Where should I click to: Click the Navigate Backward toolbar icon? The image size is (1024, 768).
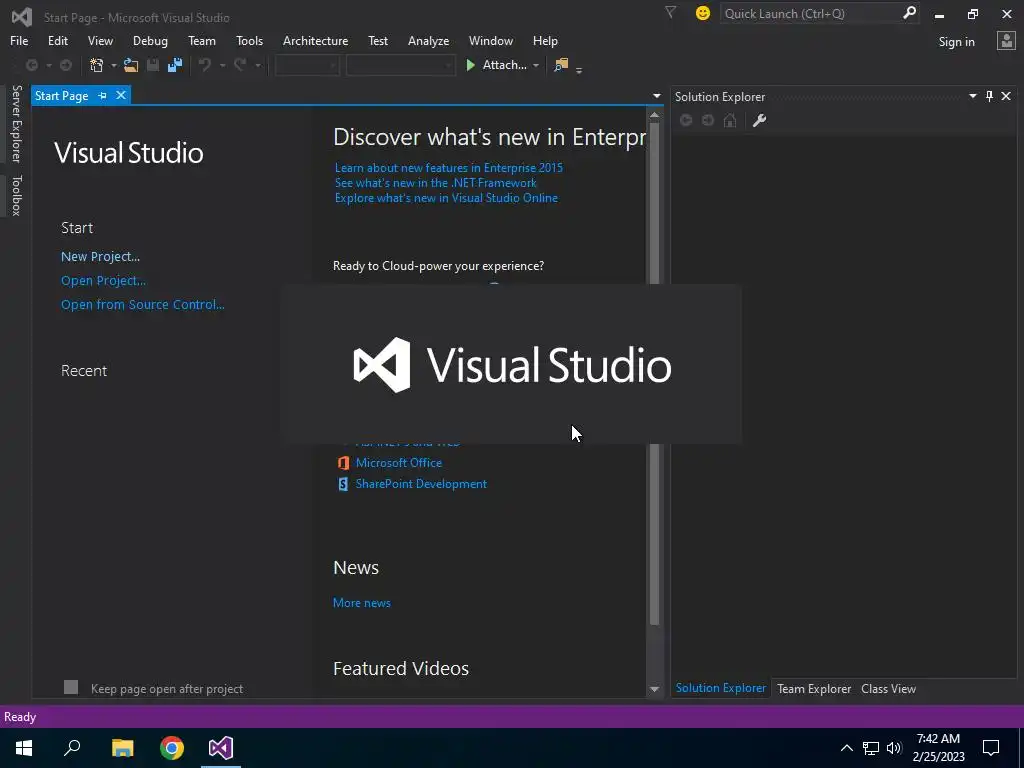(31, 65)
